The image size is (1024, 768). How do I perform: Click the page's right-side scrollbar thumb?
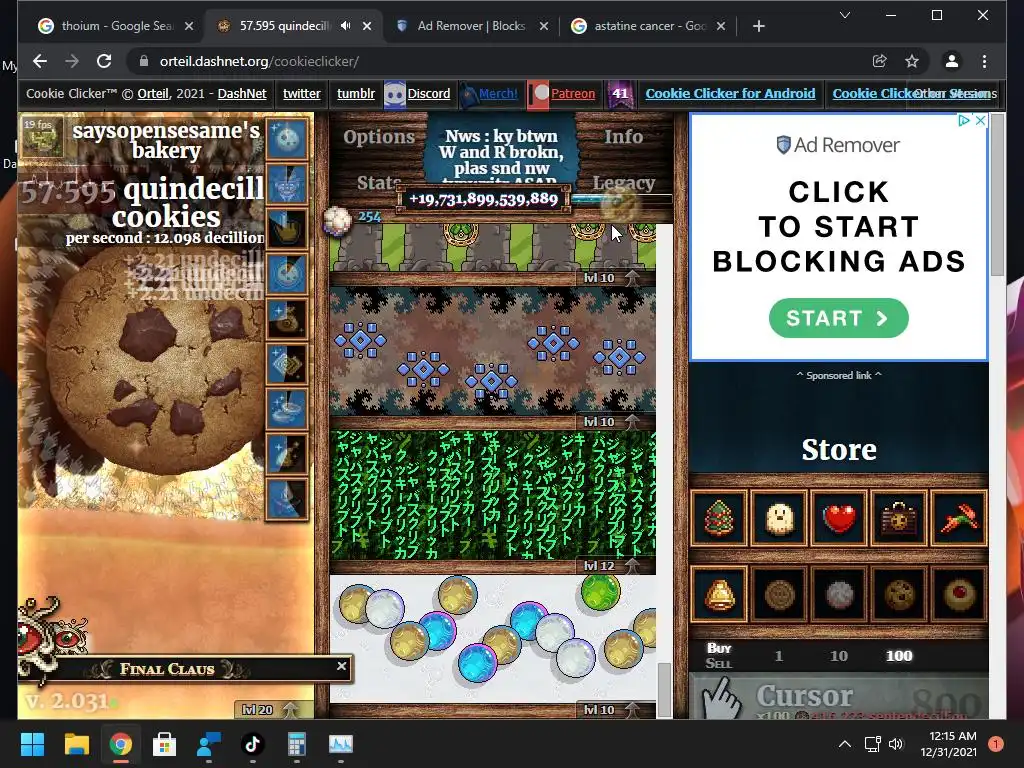997,195
